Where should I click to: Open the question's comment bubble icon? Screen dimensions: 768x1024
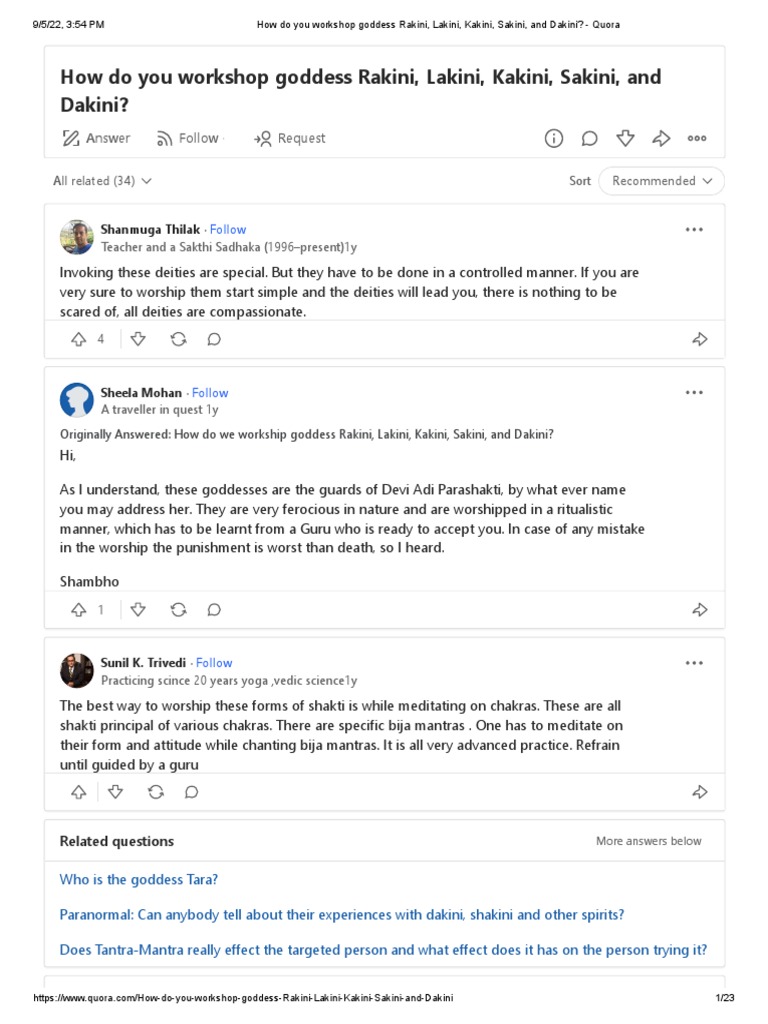tap(590, 138)
